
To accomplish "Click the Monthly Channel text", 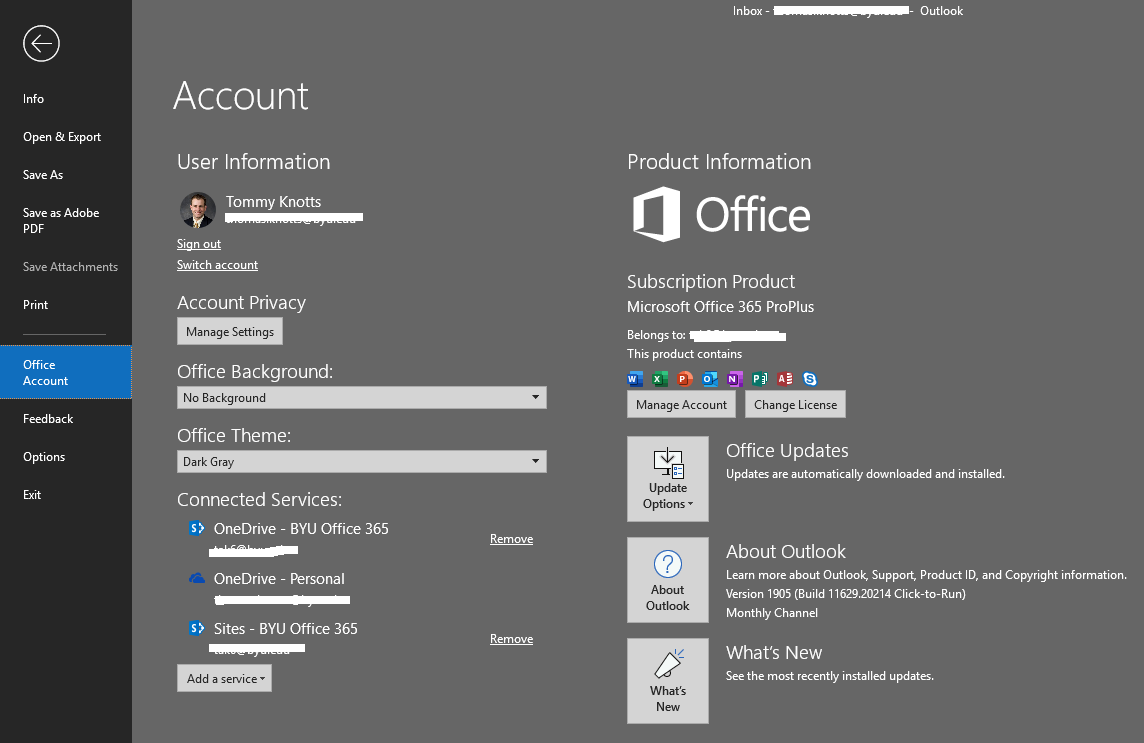I will point(772,612).
